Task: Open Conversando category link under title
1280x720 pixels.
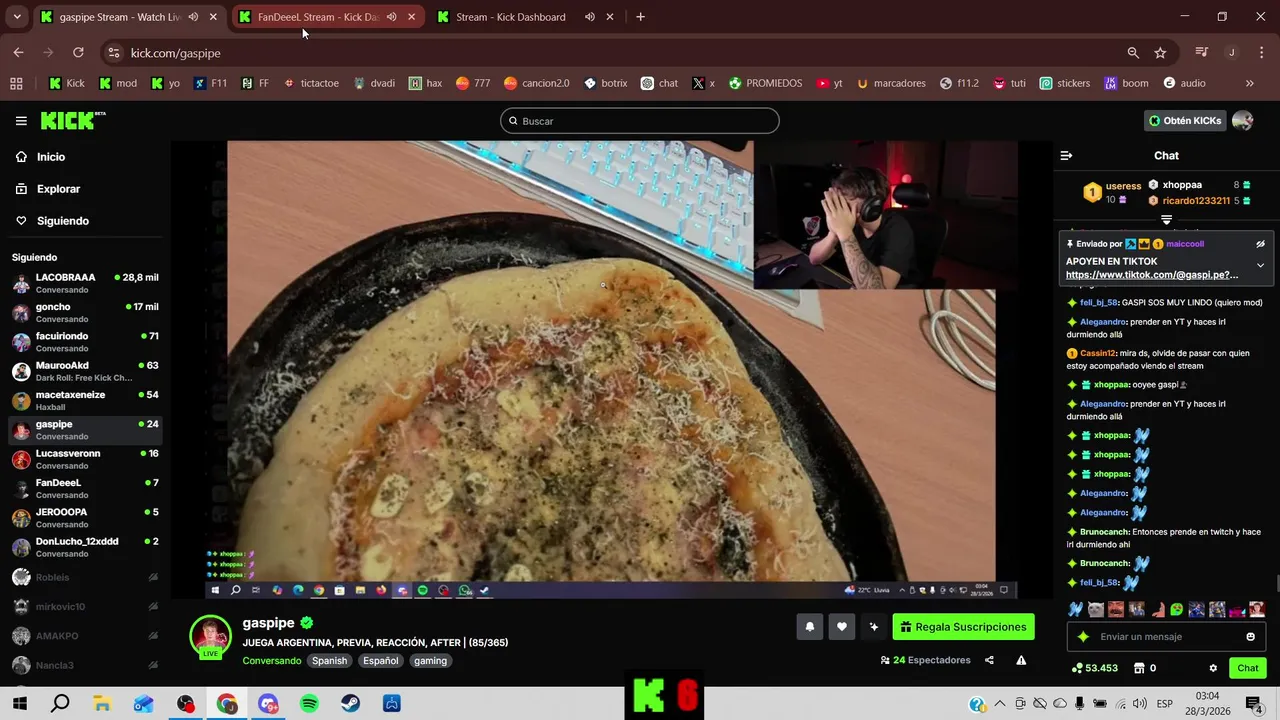Action: pyautogui.click(x=271, y=661)
